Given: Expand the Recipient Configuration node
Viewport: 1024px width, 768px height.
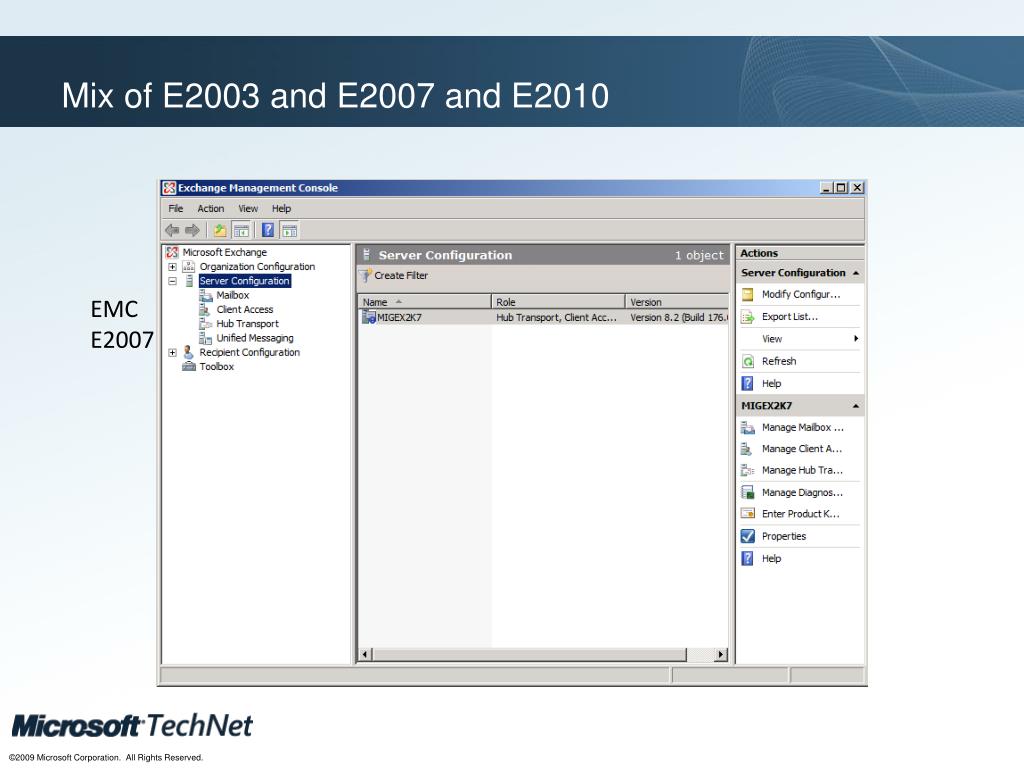Looking at the screenshot, I should tap(172, 352).
